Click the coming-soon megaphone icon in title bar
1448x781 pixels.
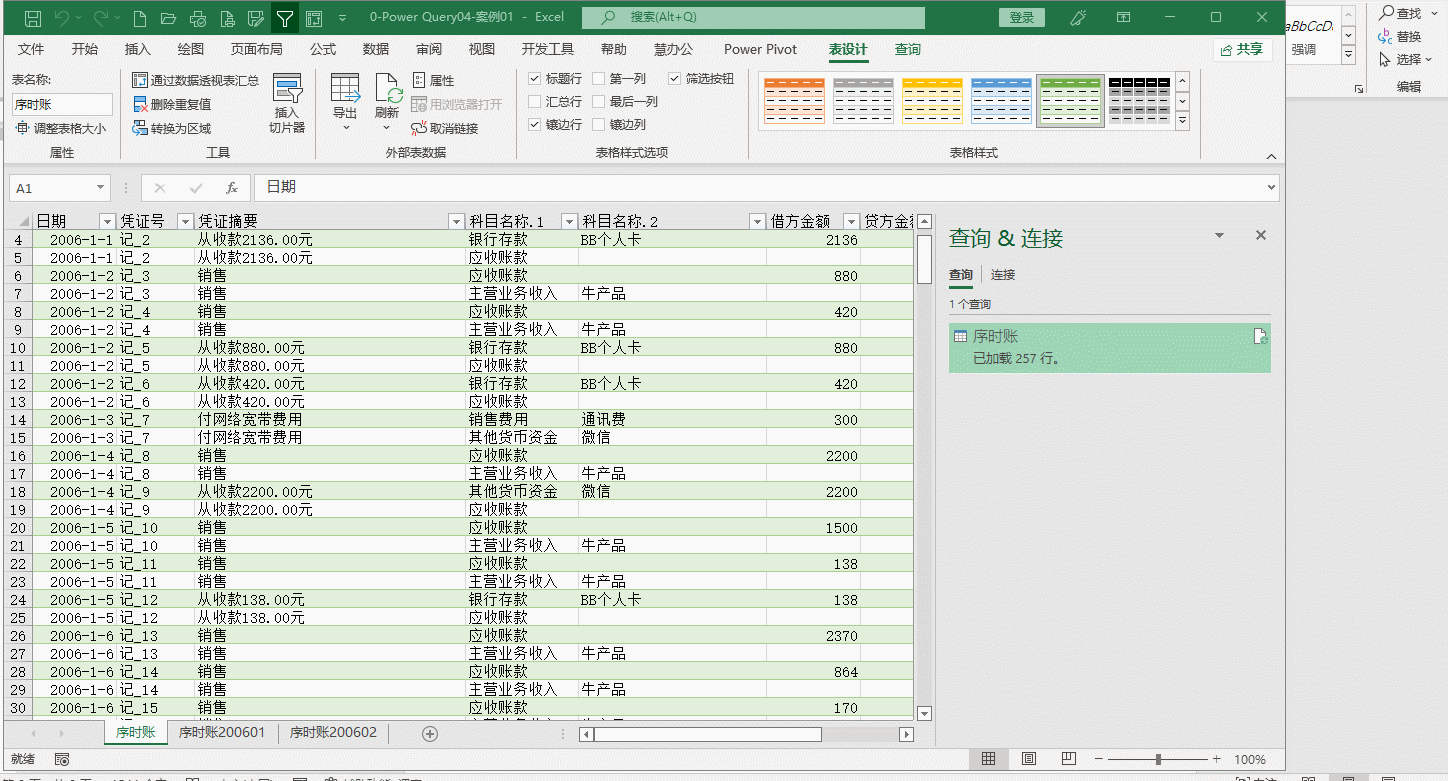click(1078, 18)
